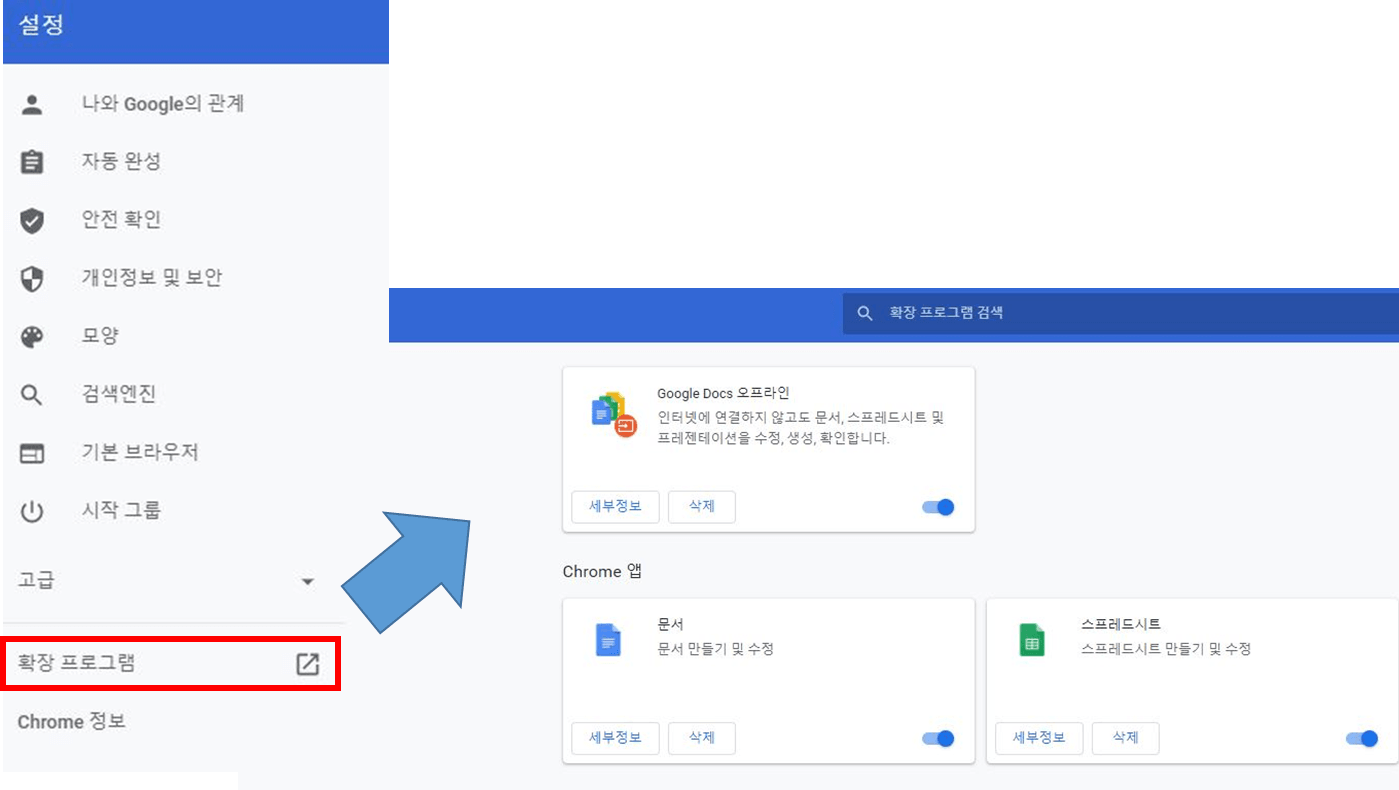Disable the 문서 app toggle
Image resolution: width=1399 pixels, height=790 pixels.
point(938,739)
